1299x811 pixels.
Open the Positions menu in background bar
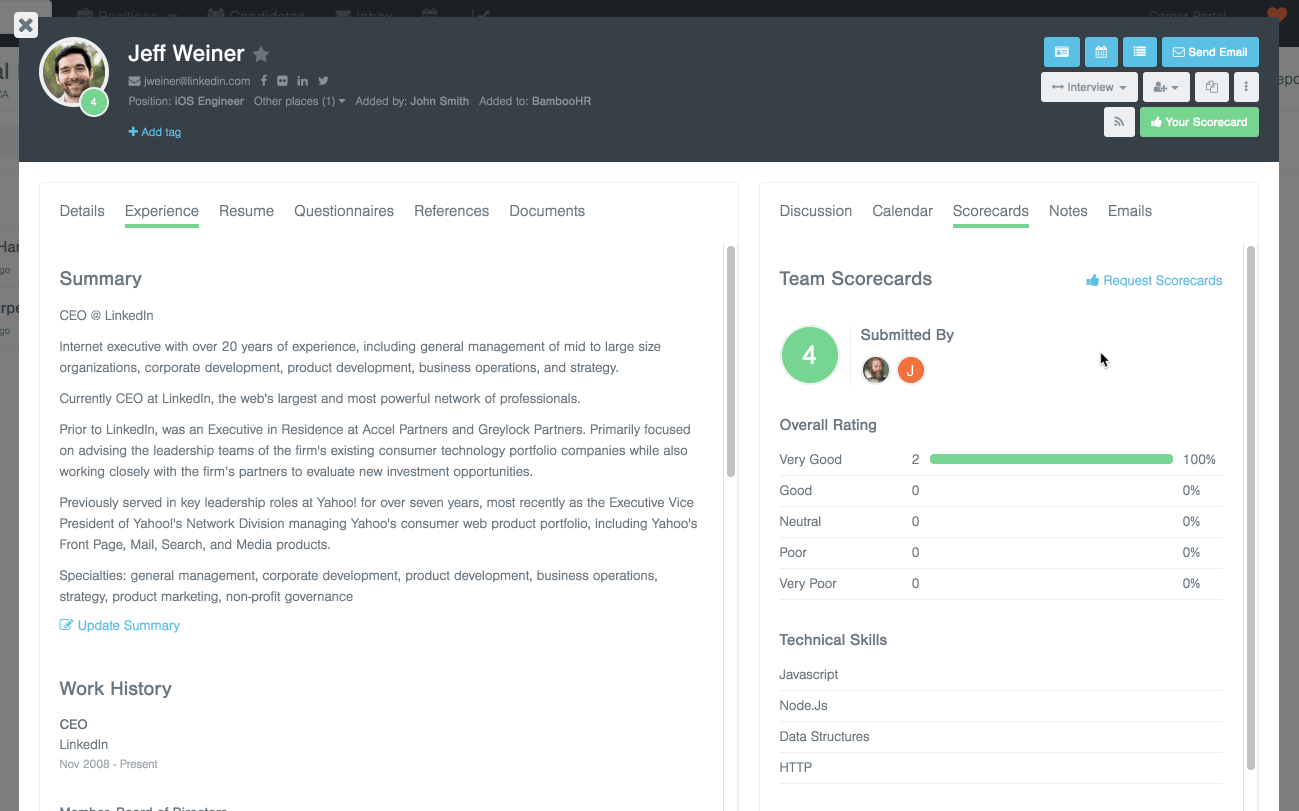pyautogui.click(x=128, y=14)
